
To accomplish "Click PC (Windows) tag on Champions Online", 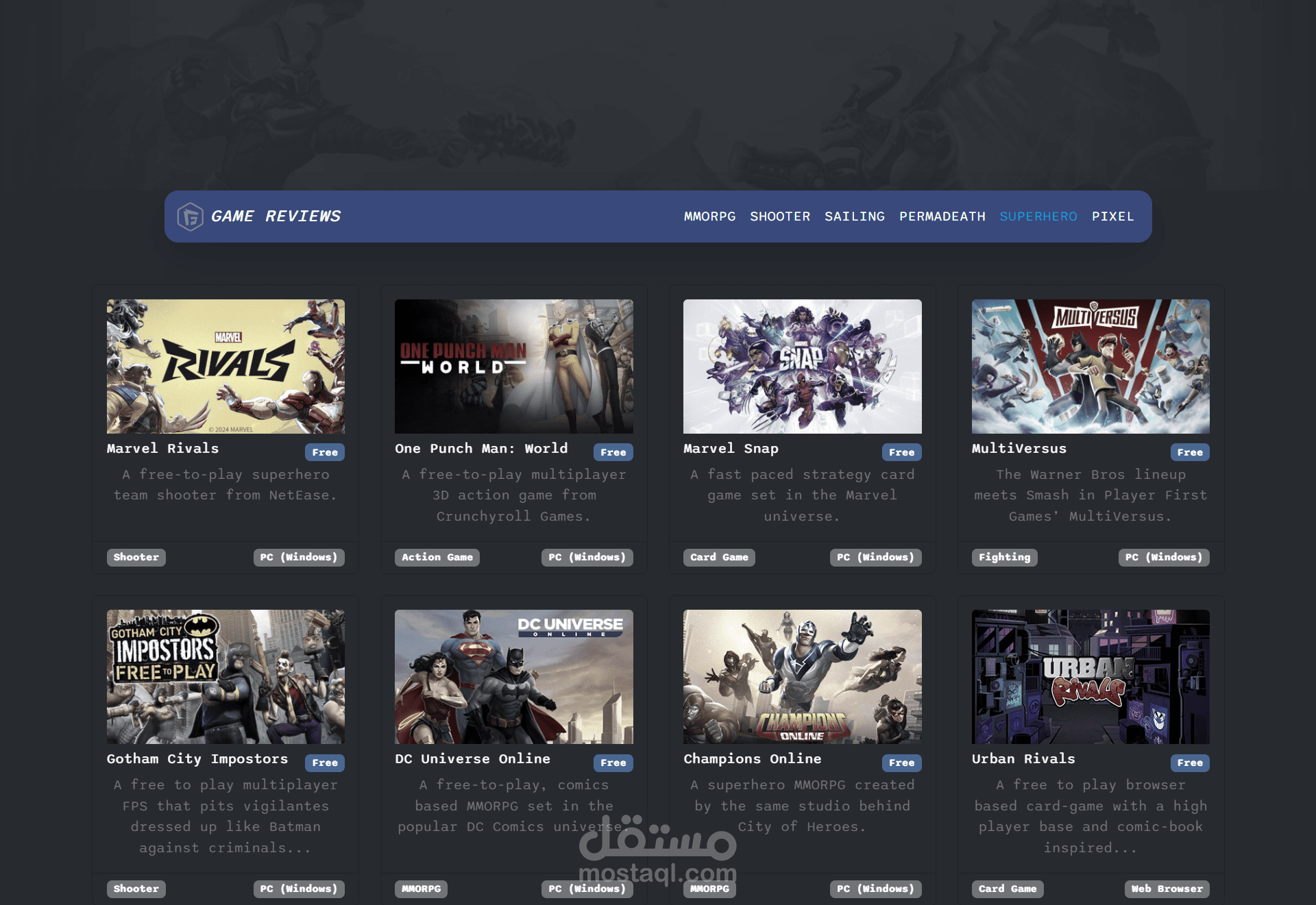I will pyautogui.click(x=876, y=889).
